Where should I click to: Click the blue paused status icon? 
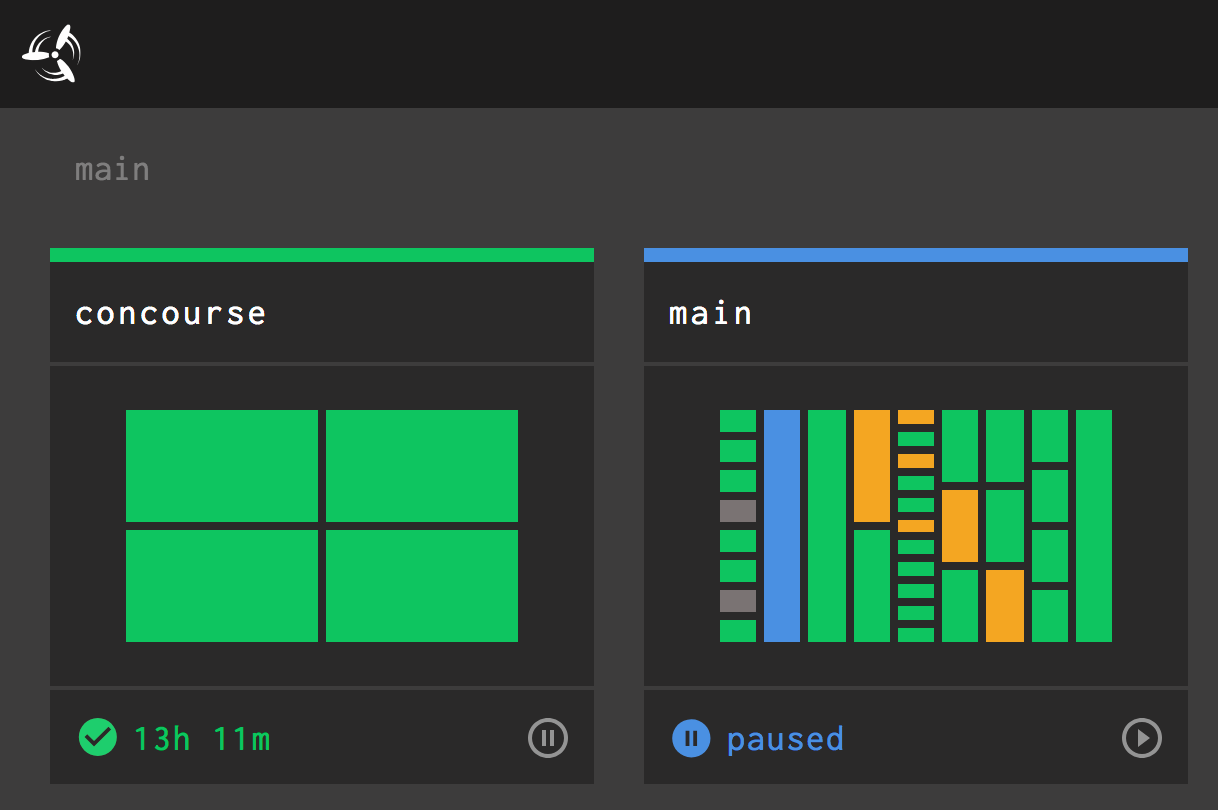(691, 739)
